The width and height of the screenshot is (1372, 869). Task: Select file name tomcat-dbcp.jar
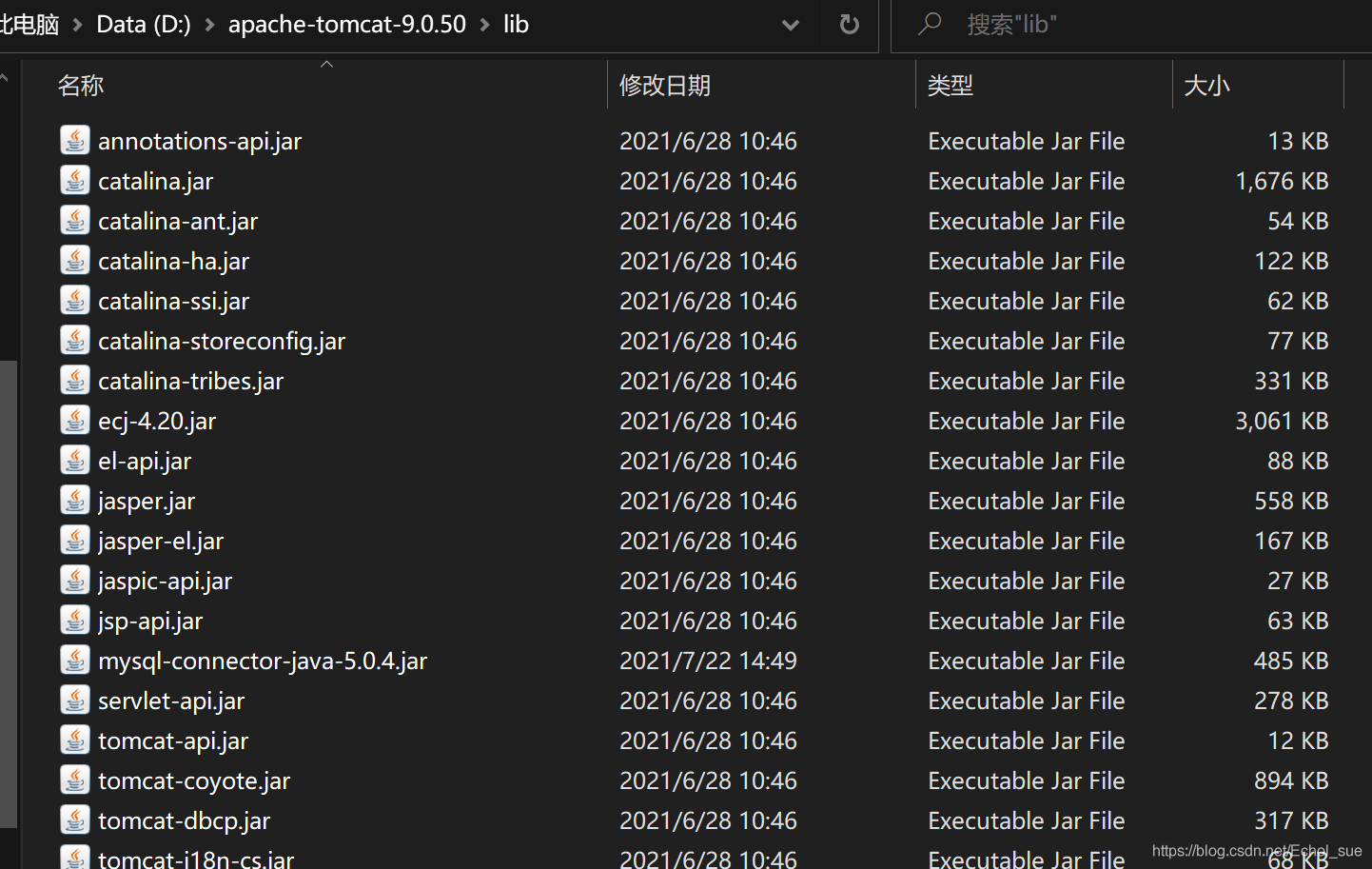click(x=185, y=820)
